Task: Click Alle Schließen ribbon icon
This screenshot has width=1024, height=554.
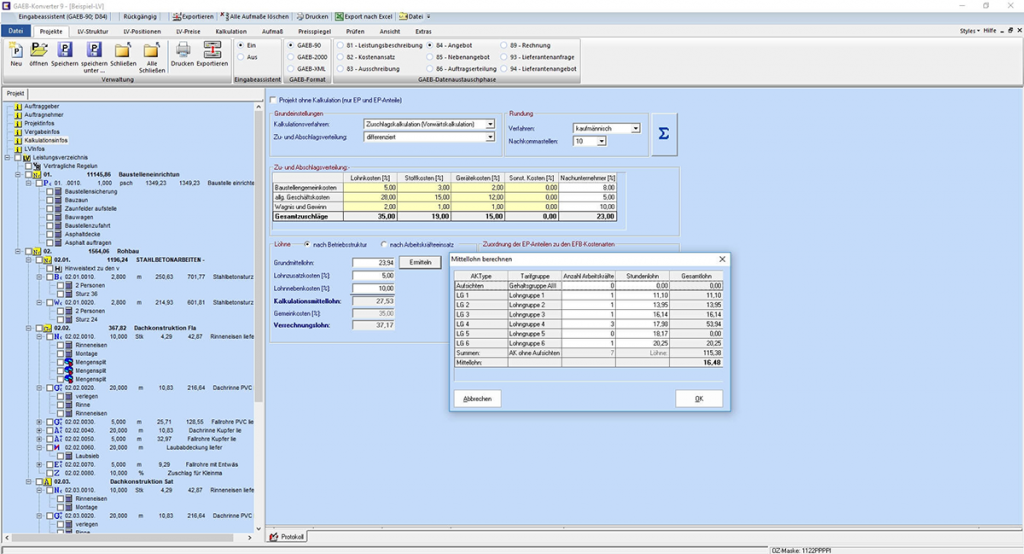Action: (152, 57)
